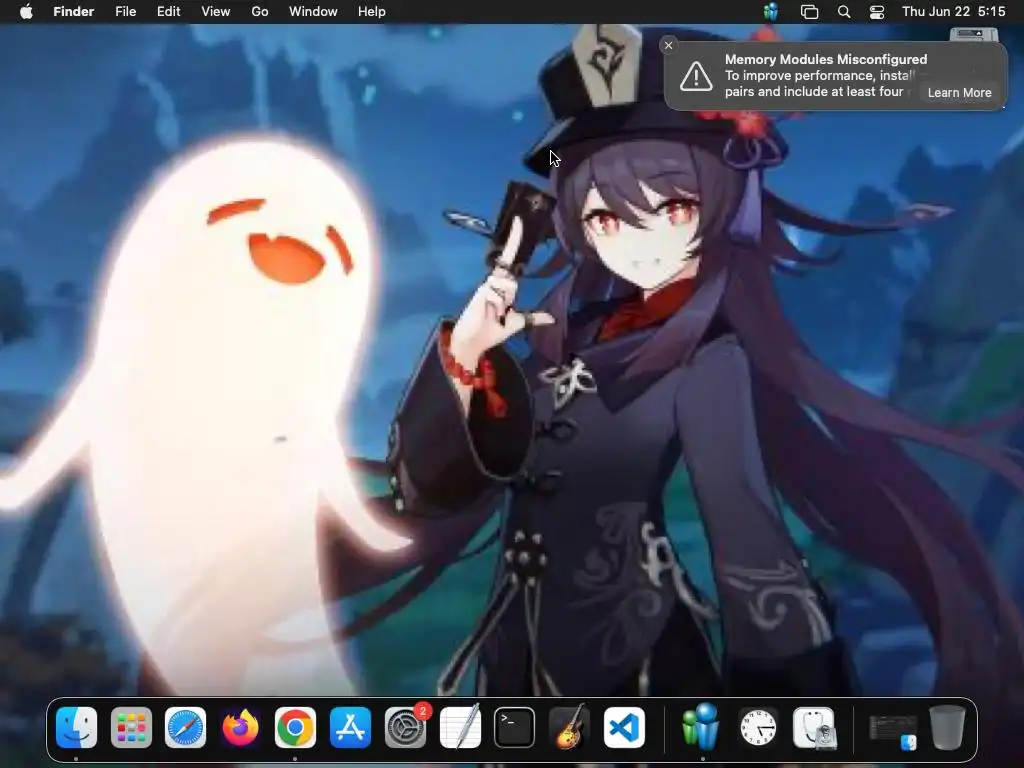Viewport: 1024px width, 768px height.
Task: Launch TextEdit from the Dock
Action: 460,728
